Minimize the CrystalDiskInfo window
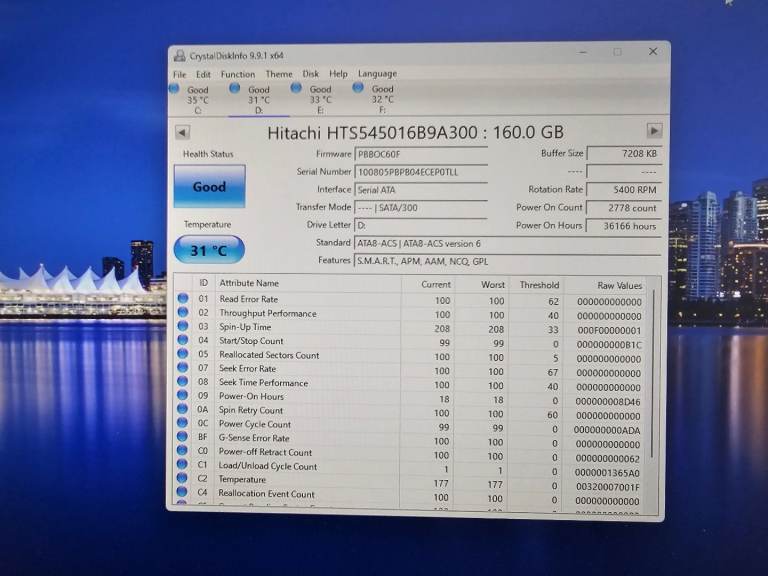 pyautogui.click(x=582, y=52)
